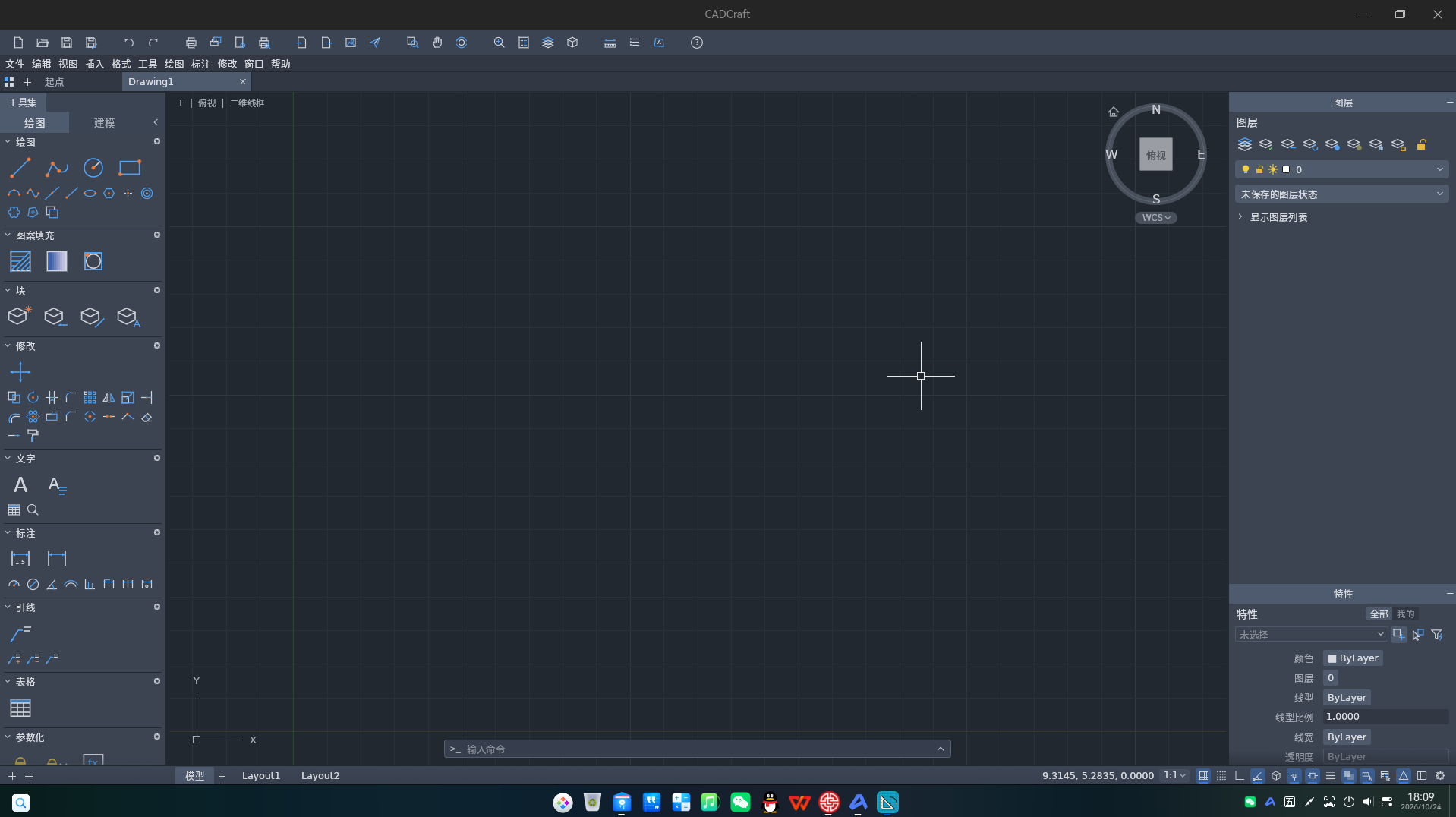Screen dimensions: 1456x817
Task: Click the Home icon near the compass
Action: click(x=1114, y=112)
